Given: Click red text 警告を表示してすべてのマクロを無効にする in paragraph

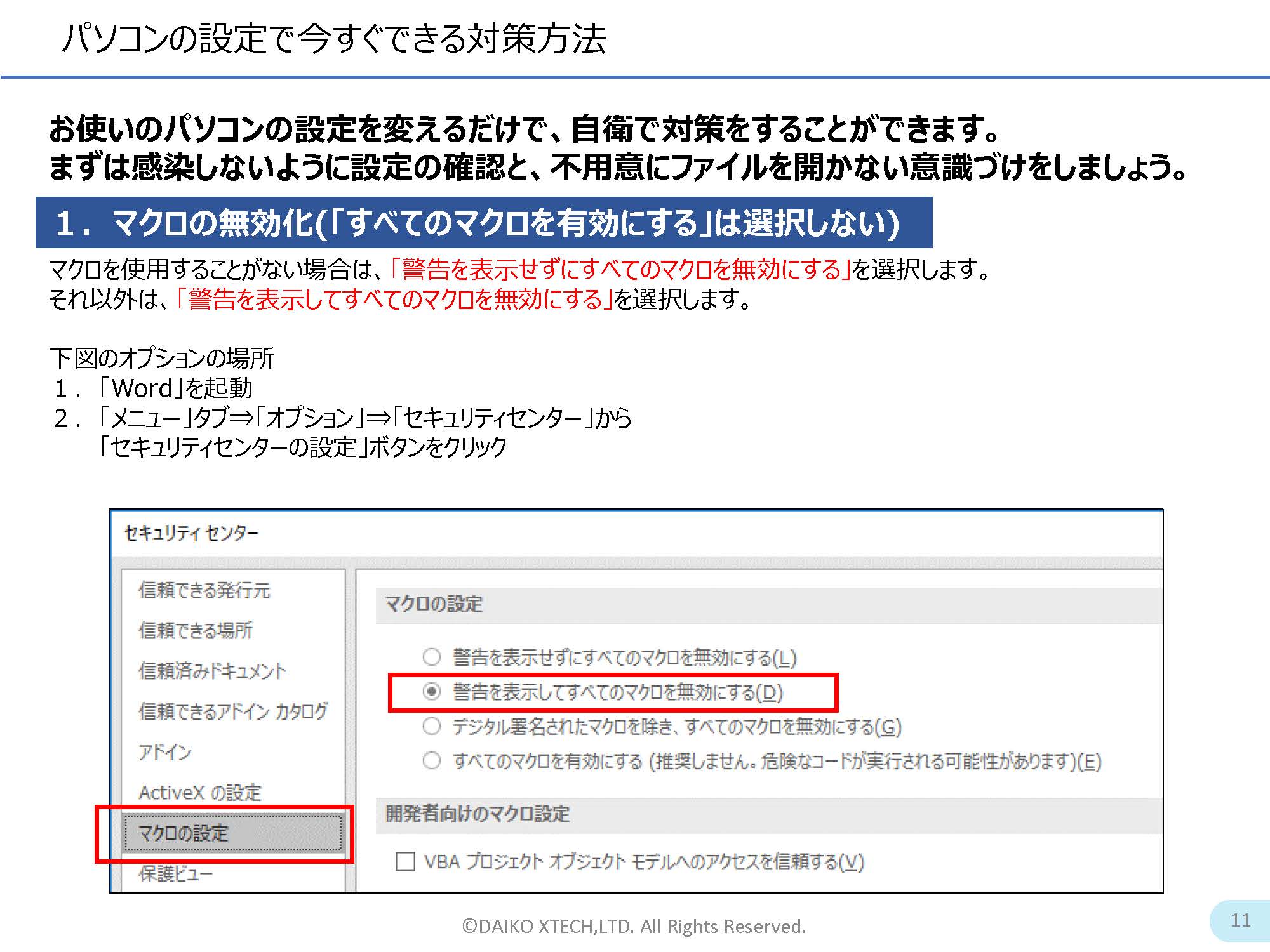Looking at the screenshot, I should coord(395,299).
